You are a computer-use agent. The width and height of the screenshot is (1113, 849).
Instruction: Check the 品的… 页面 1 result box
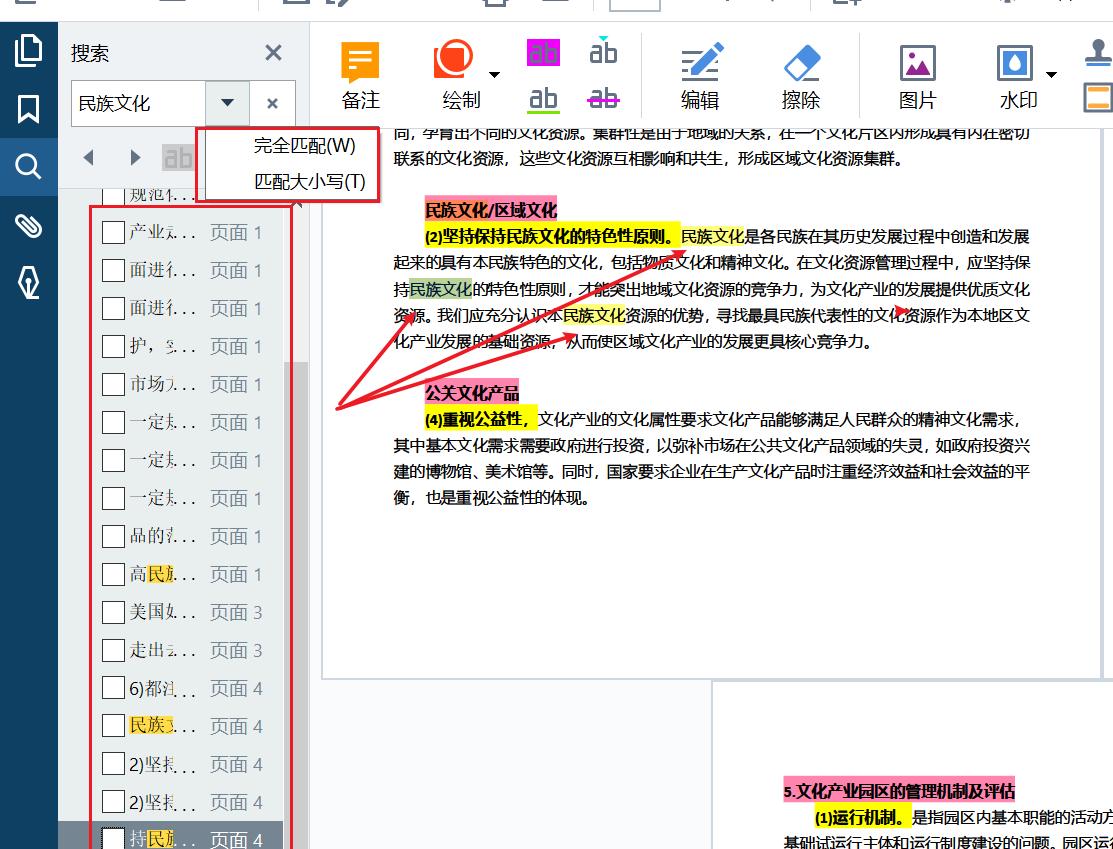(113, 536)
